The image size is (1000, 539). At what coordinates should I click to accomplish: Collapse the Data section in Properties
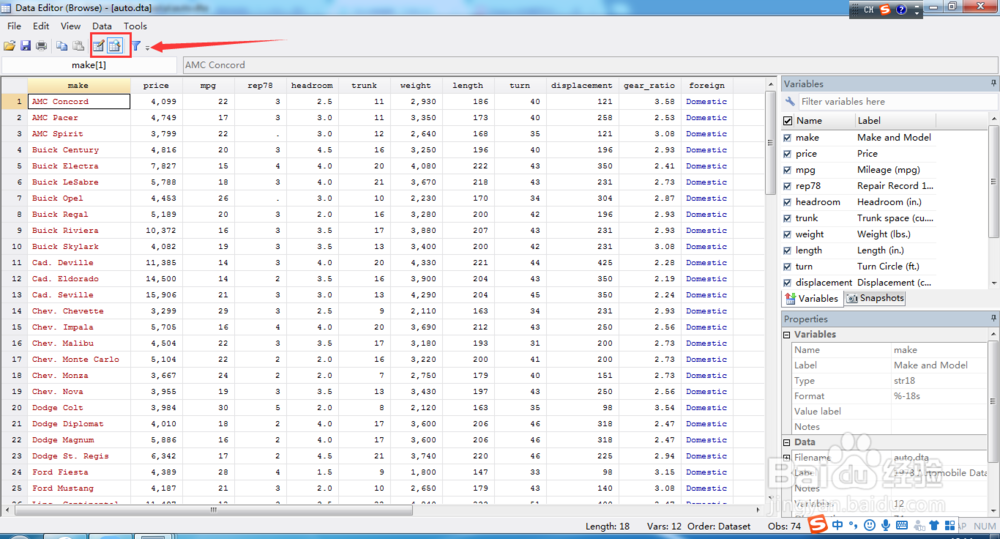point(787,442)
